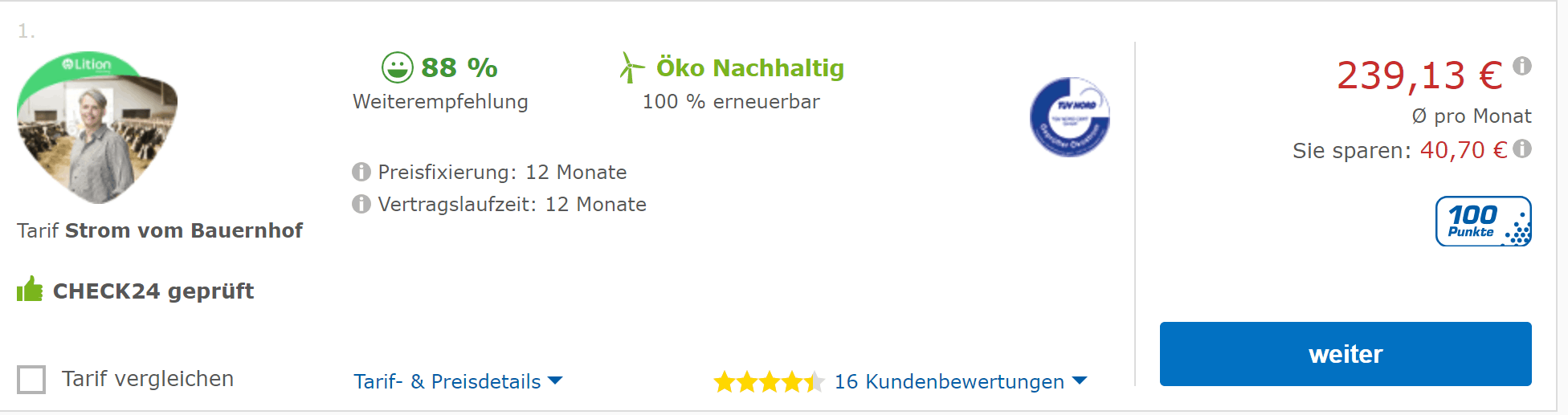
Task: Click the 100 Punkte badge
Action: (x=1483, y=222)
